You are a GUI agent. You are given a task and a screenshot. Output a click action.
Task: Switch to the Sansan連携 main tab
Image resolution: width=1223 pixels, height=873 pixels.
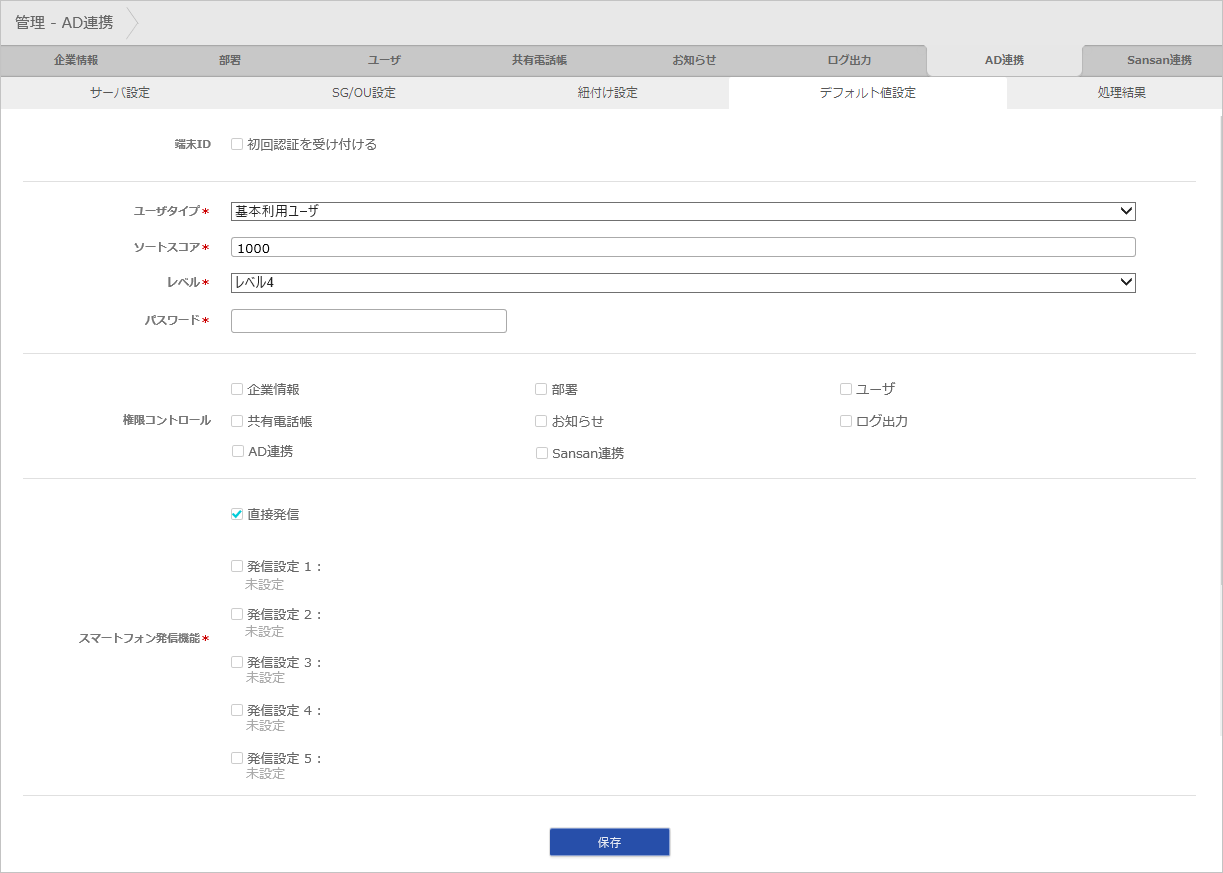[1158, 60]
